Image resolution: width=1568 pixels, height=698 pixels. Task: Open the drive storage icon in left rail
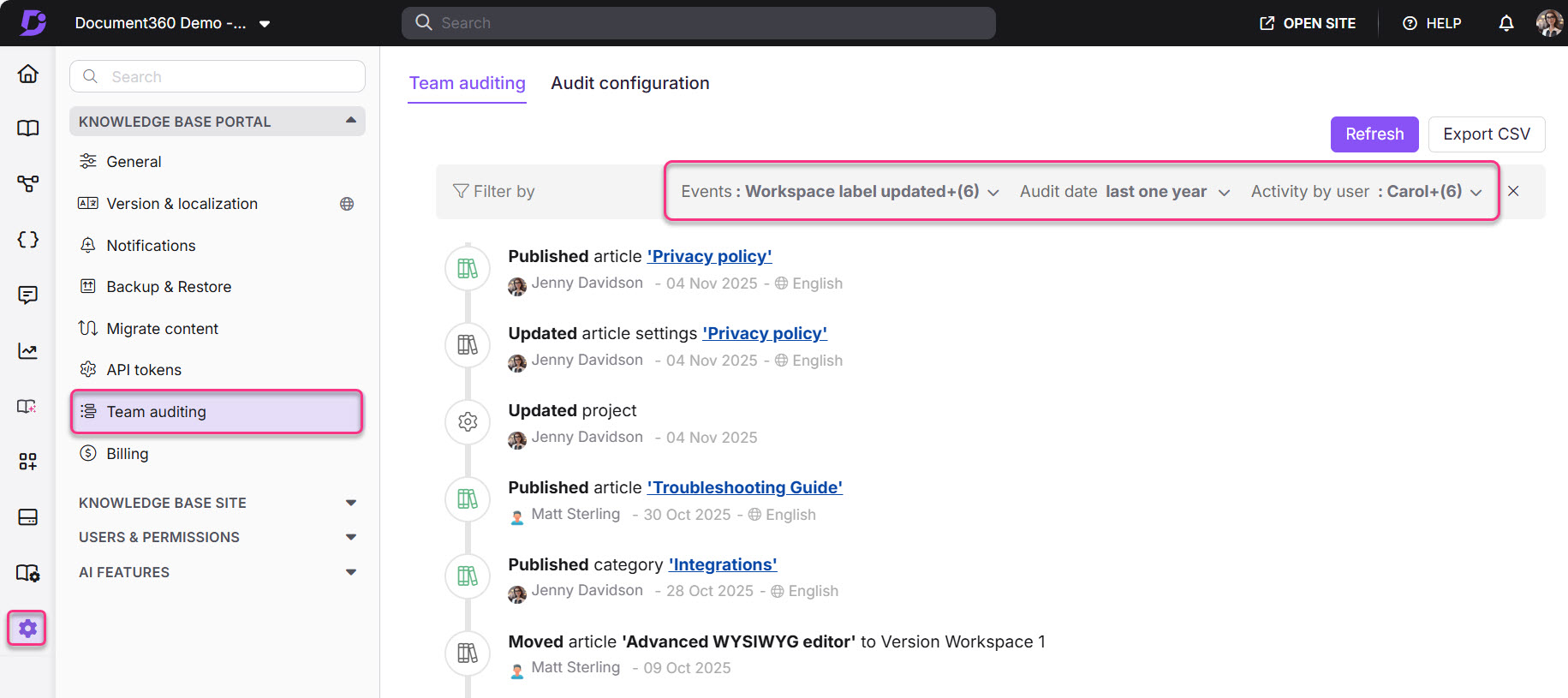[x=28, y=517]
